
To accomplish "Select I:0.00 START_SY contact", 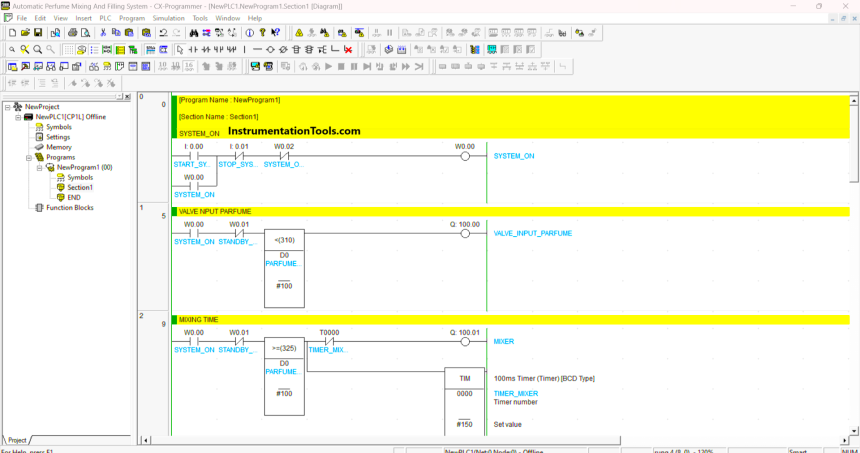I will tap(194, 156).
